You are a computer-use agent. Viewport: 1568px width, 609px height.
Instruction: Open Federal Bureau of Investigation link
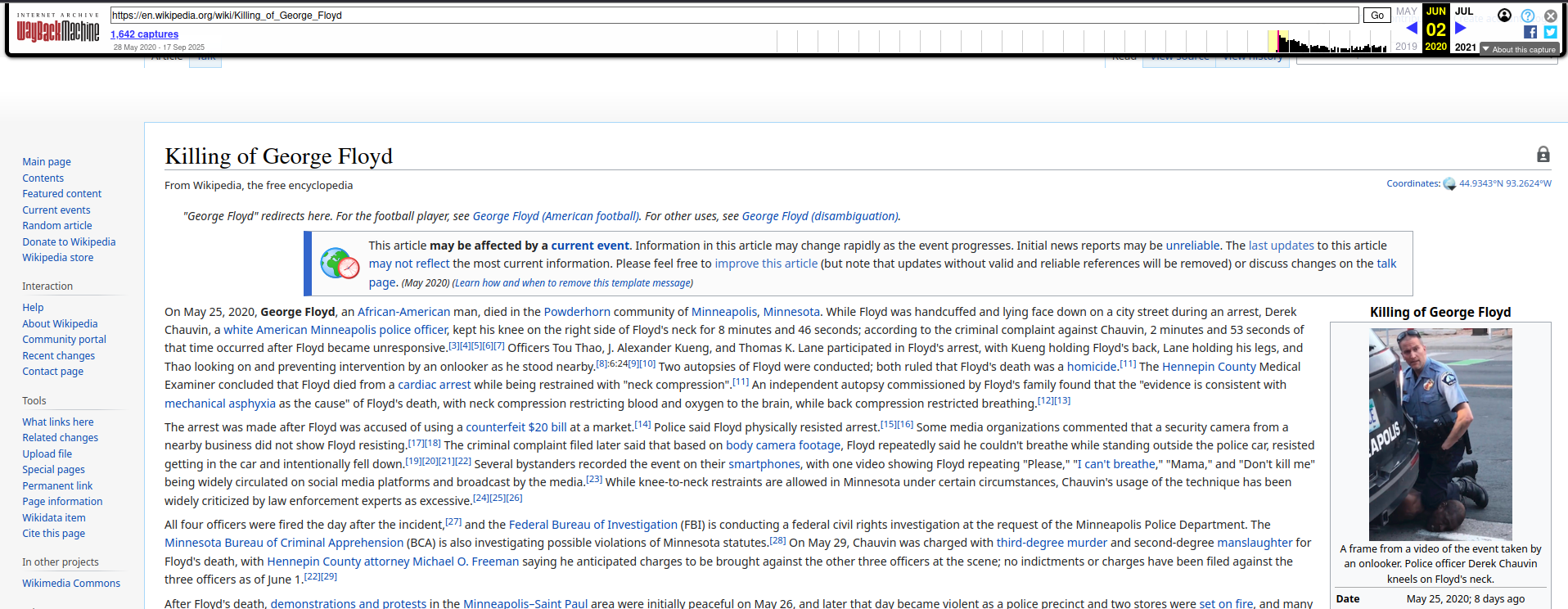593,525
